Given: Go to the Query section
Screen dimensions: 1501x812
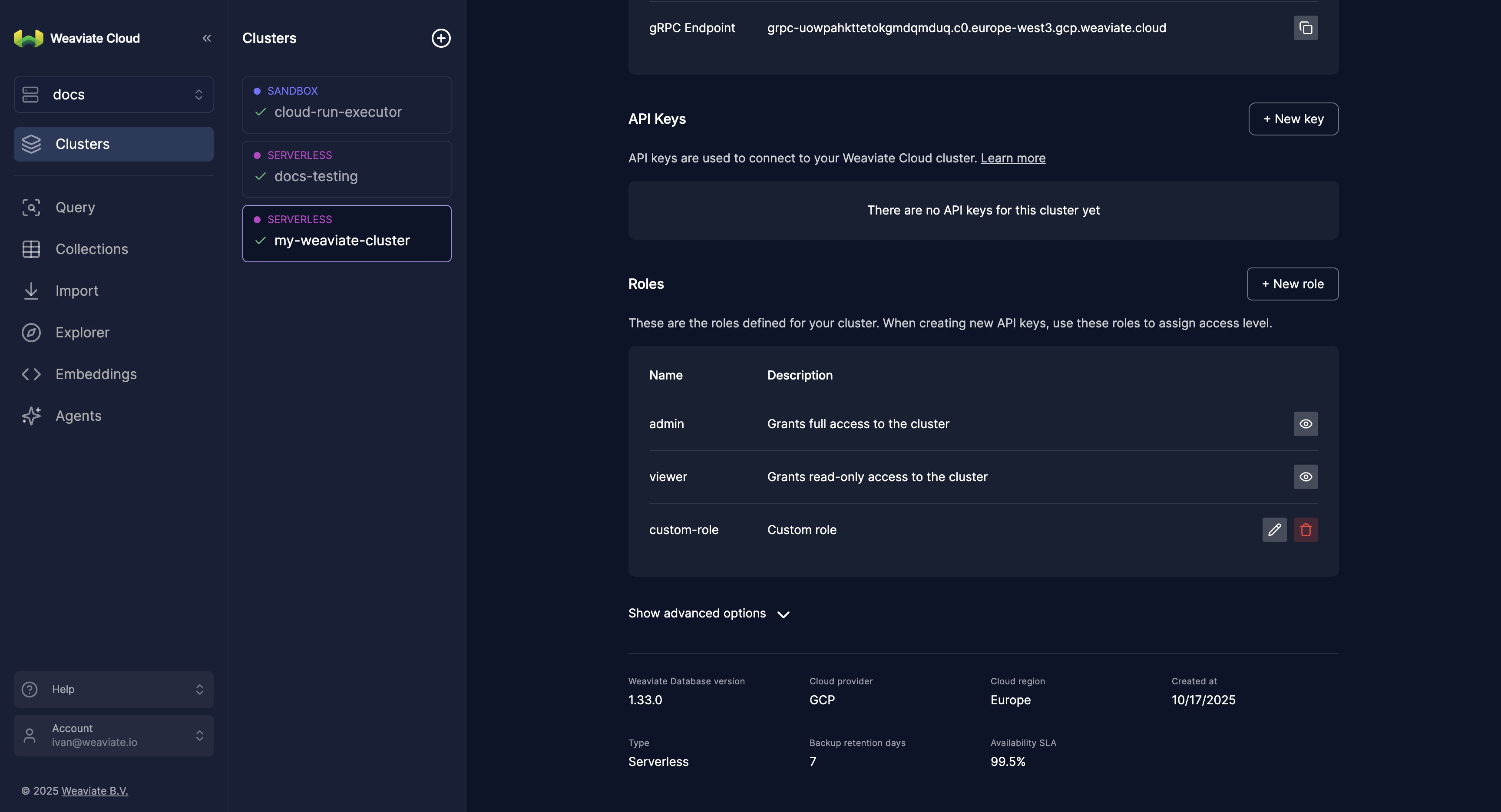Looking at the screenshot, I should [75, 208].
